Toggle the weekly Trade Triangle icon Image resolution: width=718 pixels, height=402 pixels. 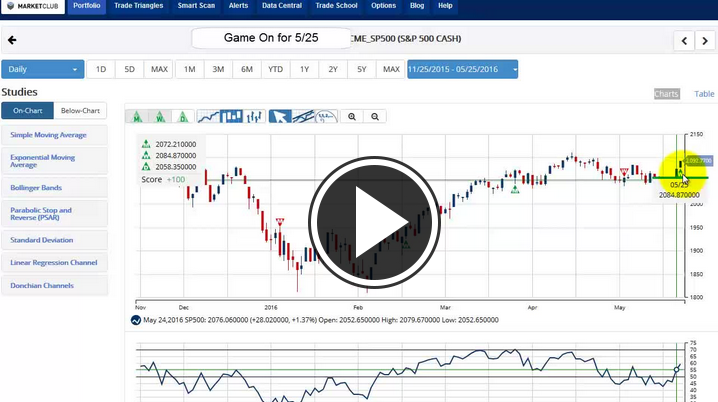(160, 116)
